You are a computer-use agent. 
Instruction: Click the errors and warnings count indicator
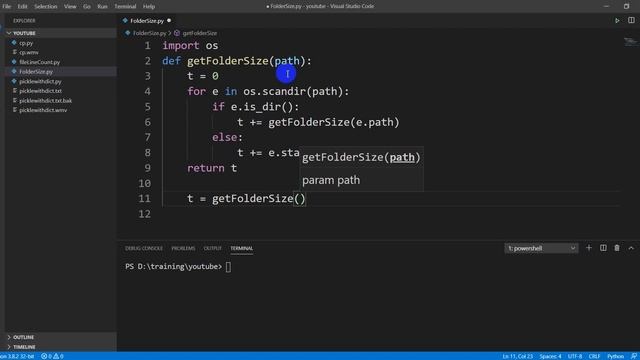[52, 356]
